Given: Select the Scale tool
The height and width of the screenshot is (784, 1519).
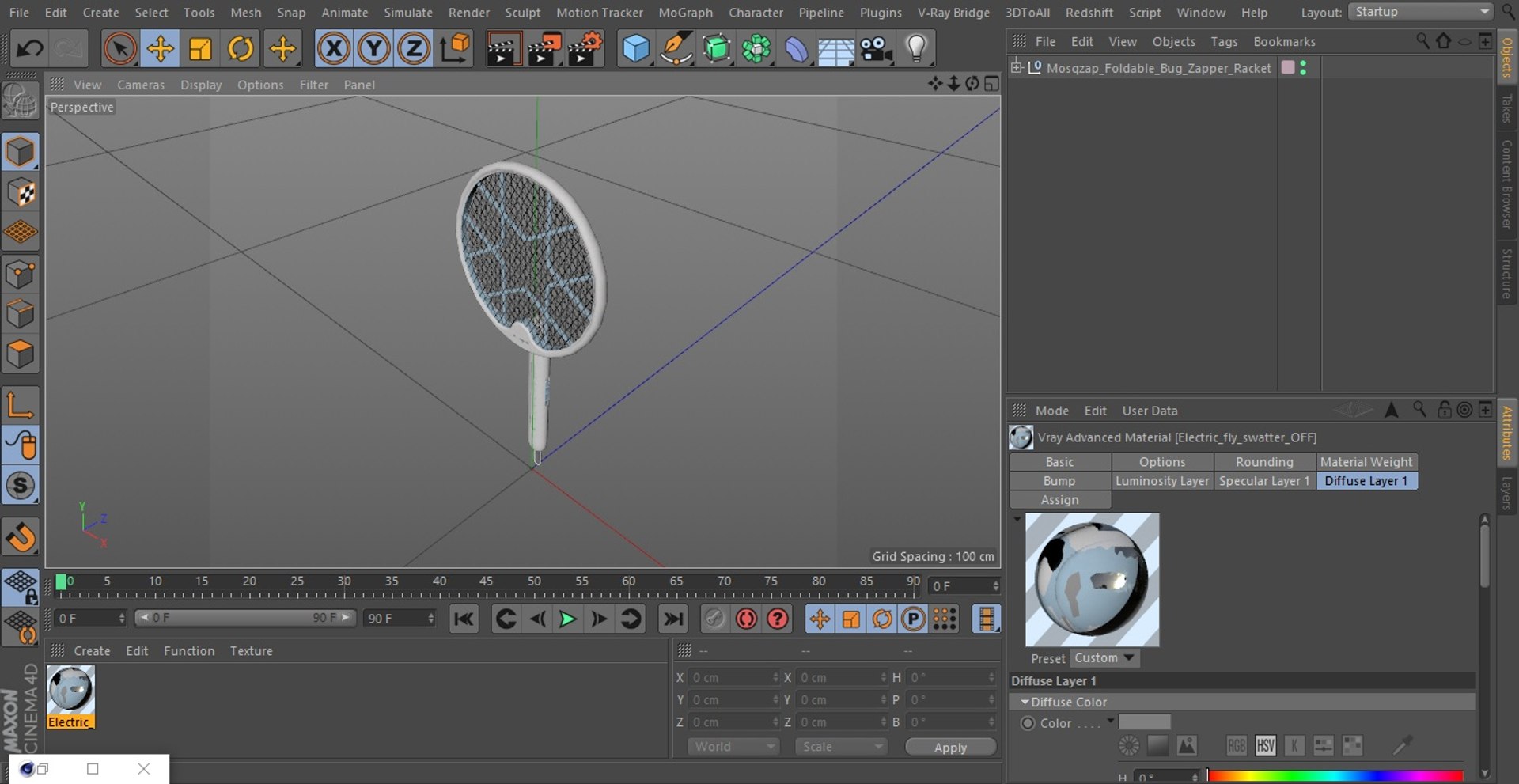Looking at the screenshot, I should [200, 49].
